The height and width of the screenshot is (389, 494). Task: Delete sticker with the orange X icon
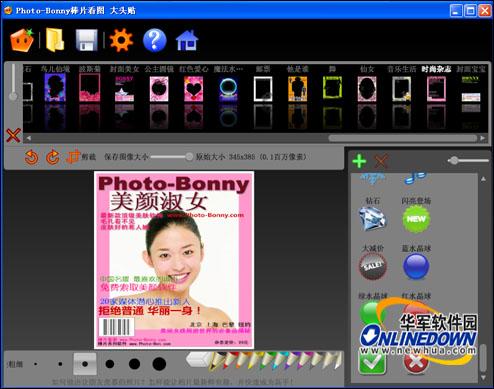[381, 161]
